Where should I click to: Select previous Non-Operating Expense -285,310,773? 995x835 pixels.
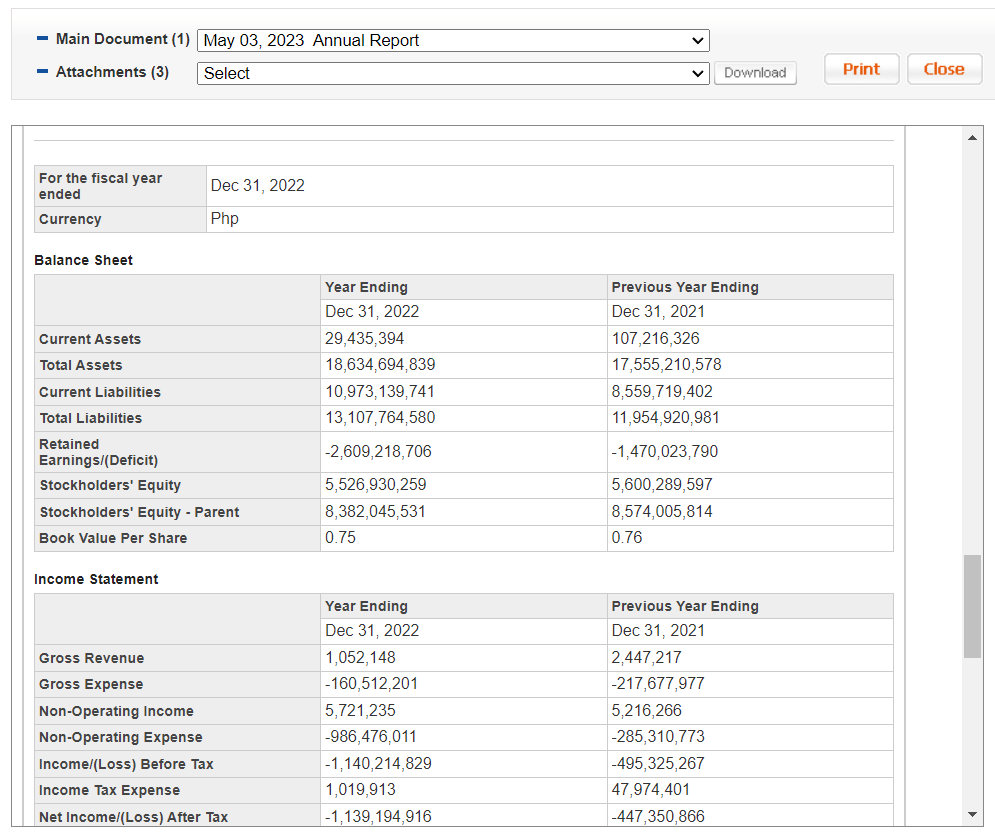[658, 737]
